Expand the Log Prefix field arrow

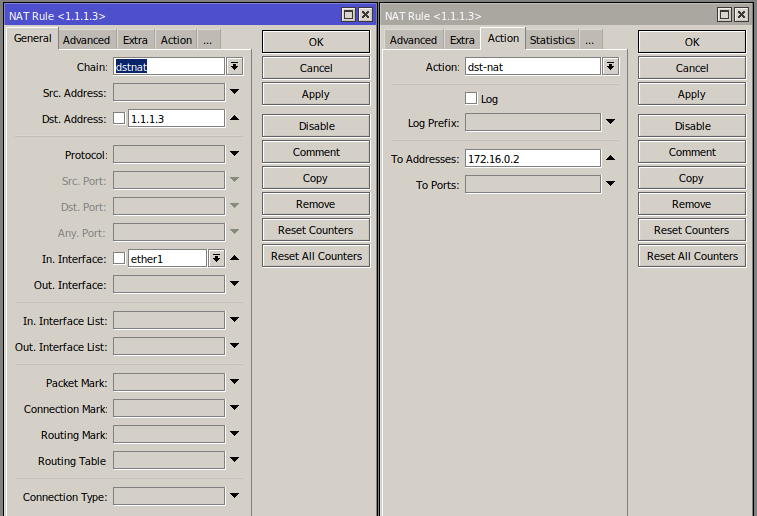(x=611, y=122)
